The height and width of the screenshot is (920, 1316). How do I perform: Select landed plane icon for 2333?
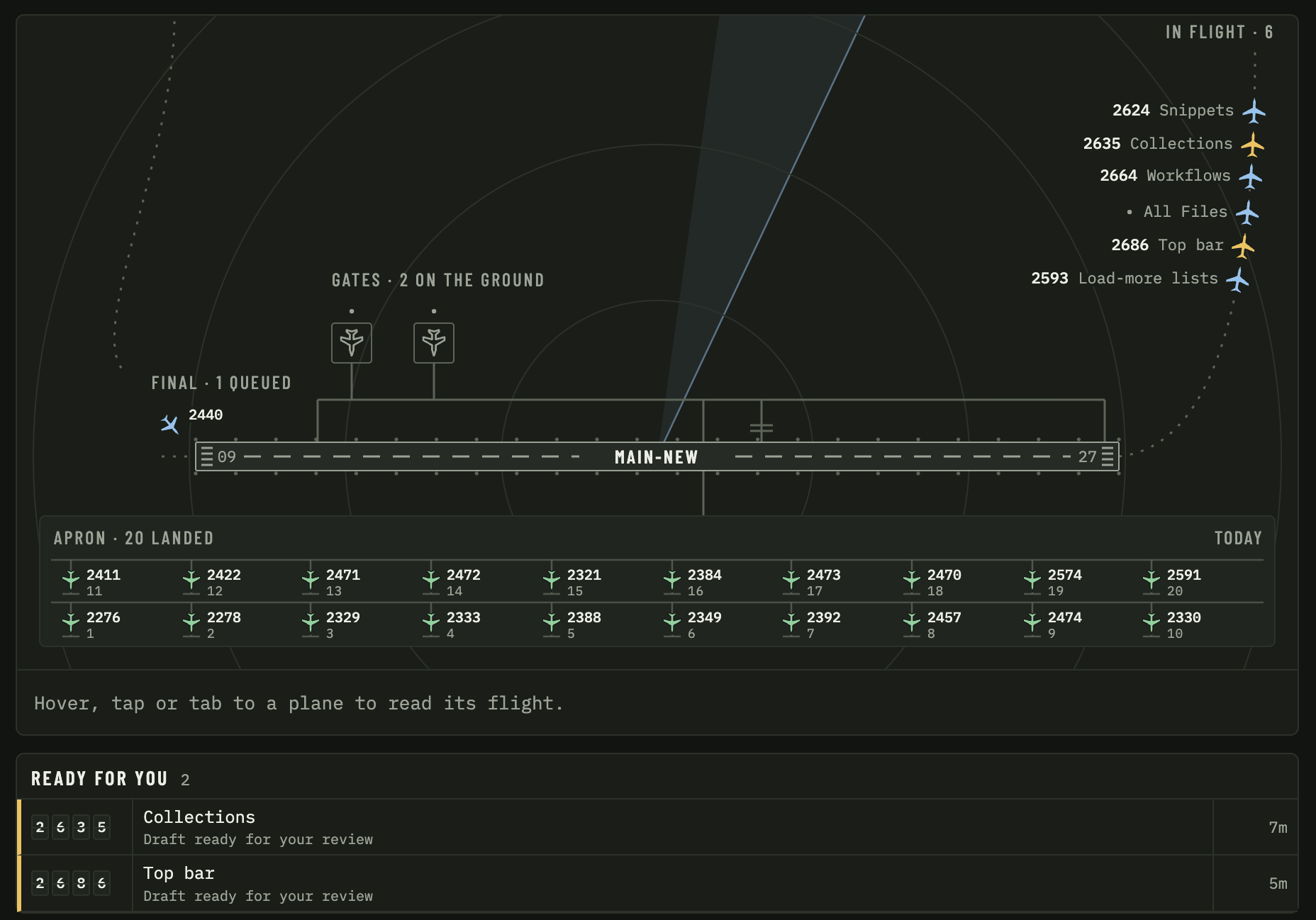click(431, 624)
